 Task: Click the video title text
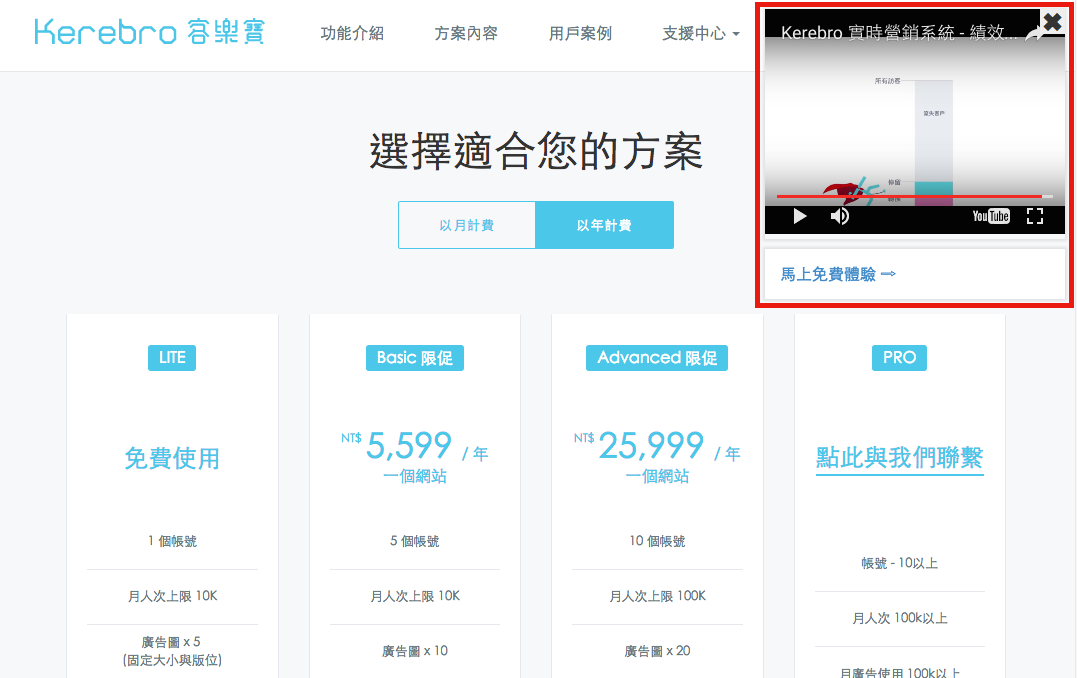900,33
